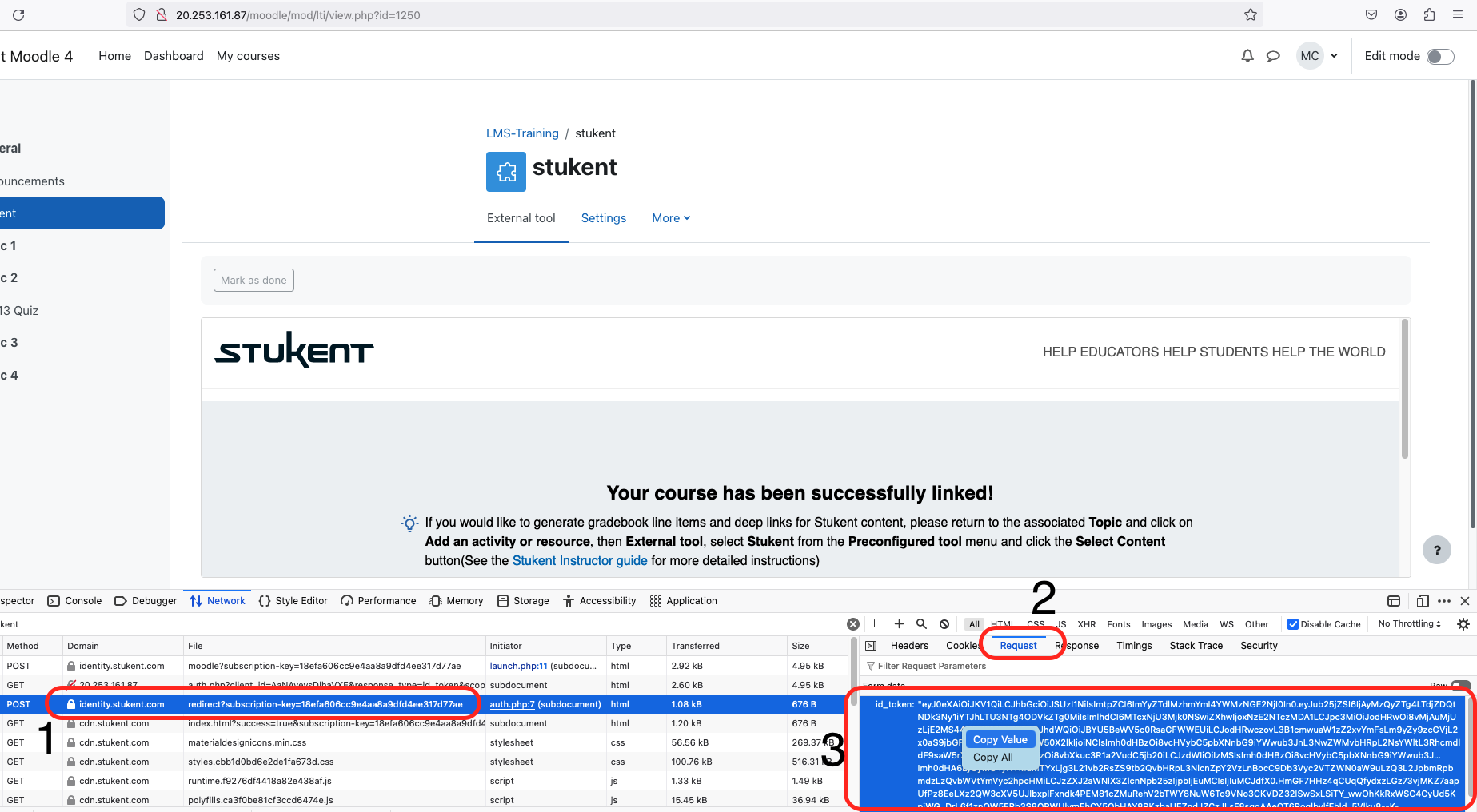This screenshot has height=812, width=1477.
Task: Open Moodle notifications bell
Action: click(1247, 56)
